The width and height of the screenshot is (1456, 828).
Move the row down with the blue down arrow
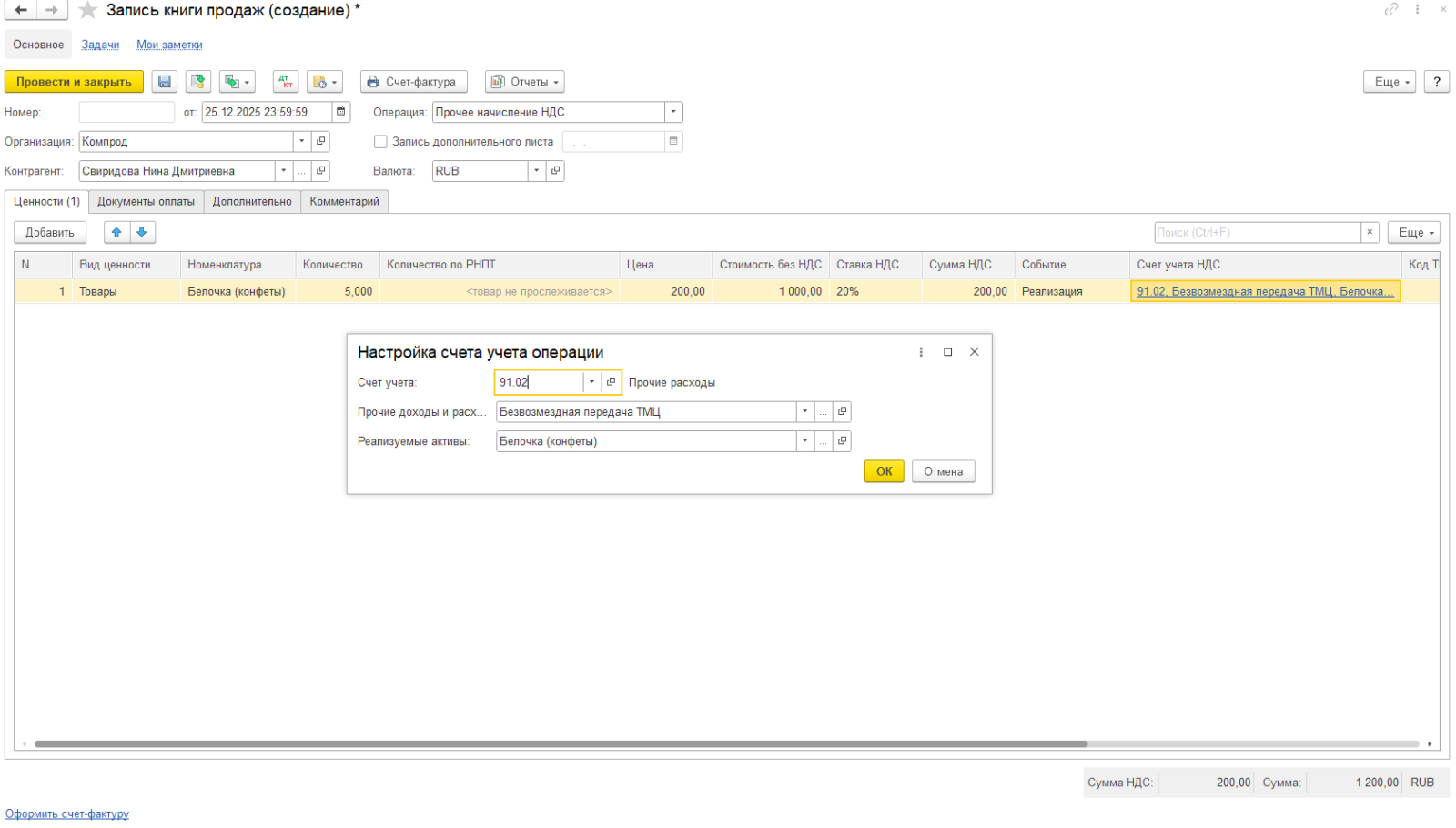tap(142, 233)
